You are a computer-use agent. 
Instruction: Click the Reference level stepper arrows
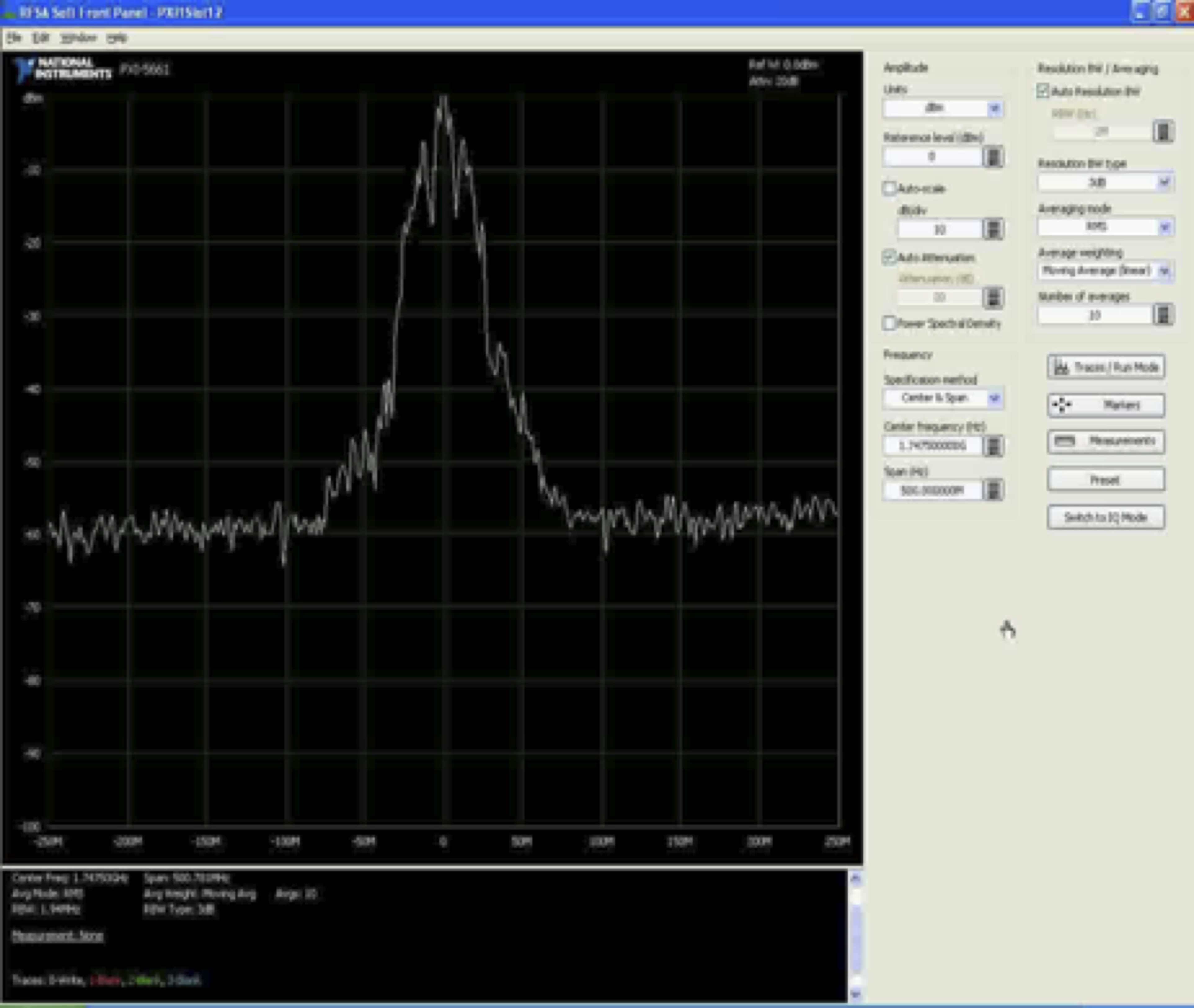[x=993, y=157]
